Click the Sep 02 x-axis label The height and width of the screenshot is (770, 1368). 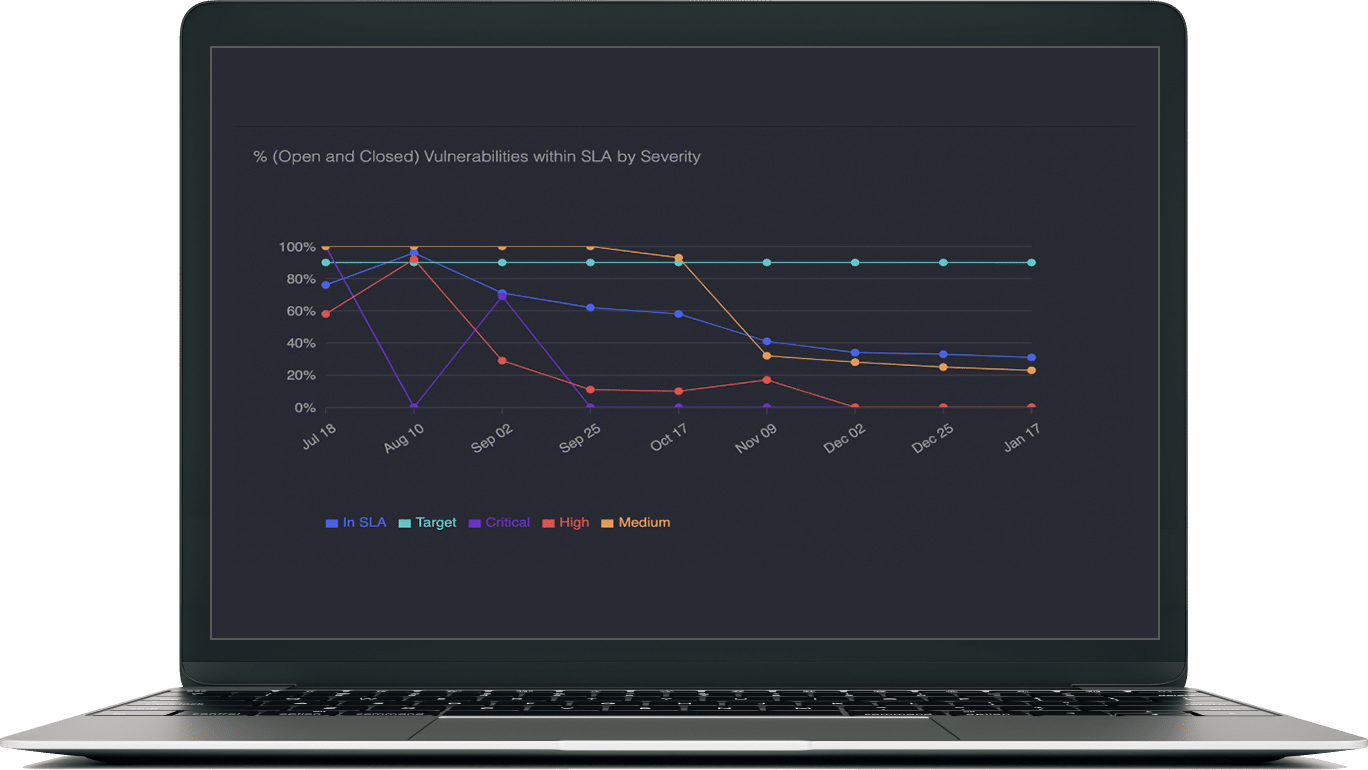coord(492,437)
